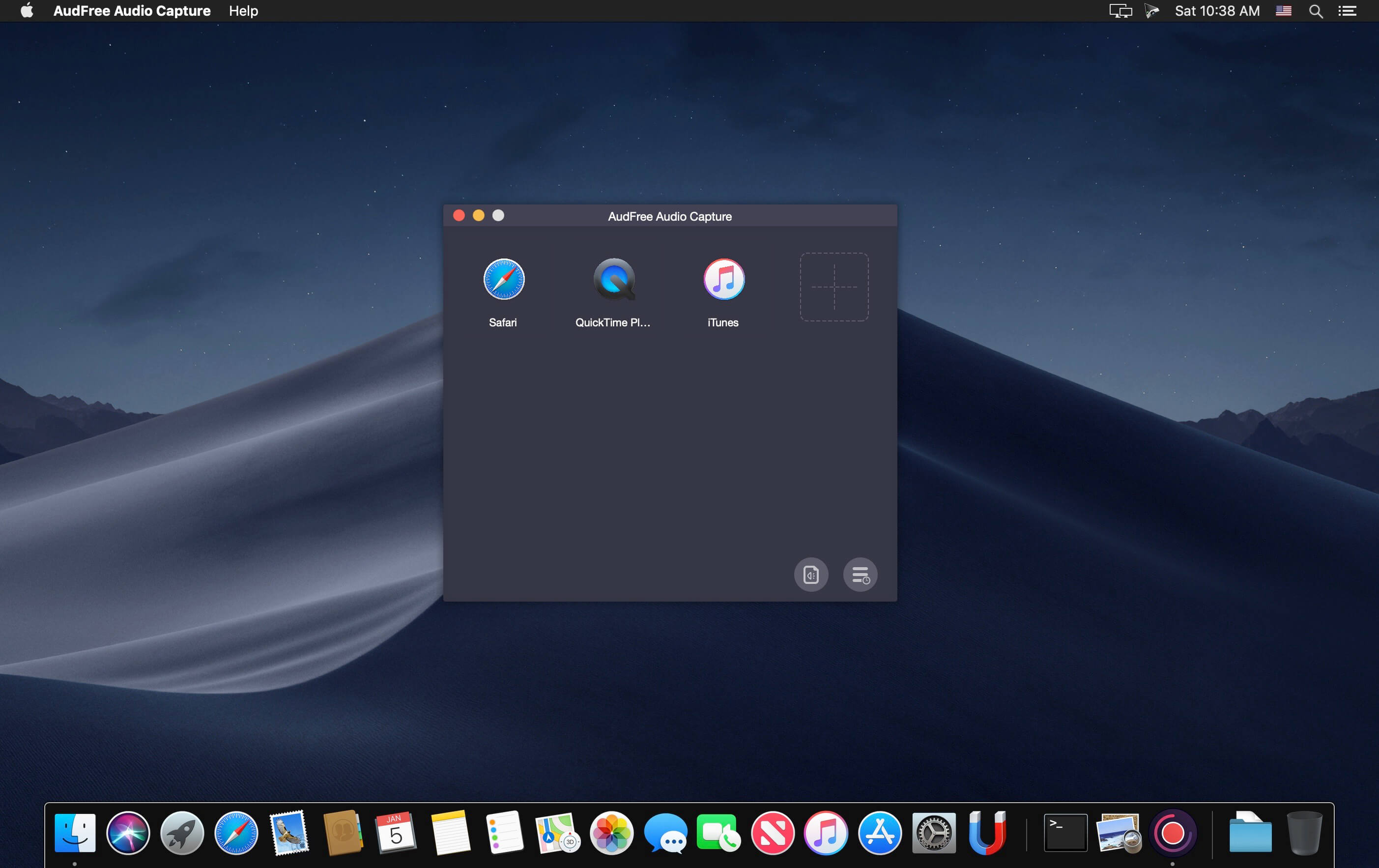Click the US flag input source menu
The image size is (1379, 868).
1283,11
